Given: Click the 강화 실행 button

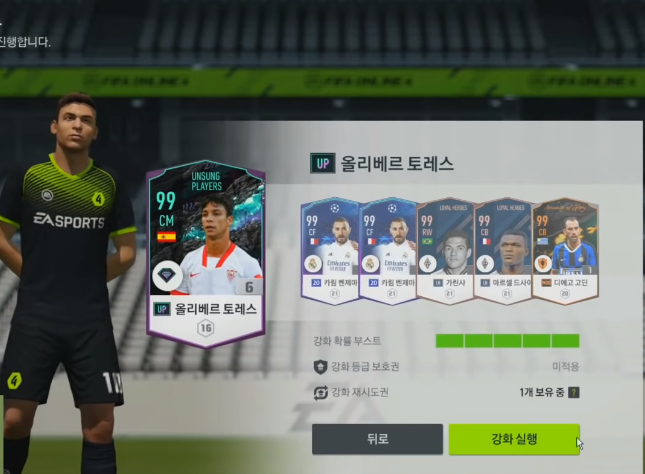Looking at the screenshot, I should tap(514, 439).
